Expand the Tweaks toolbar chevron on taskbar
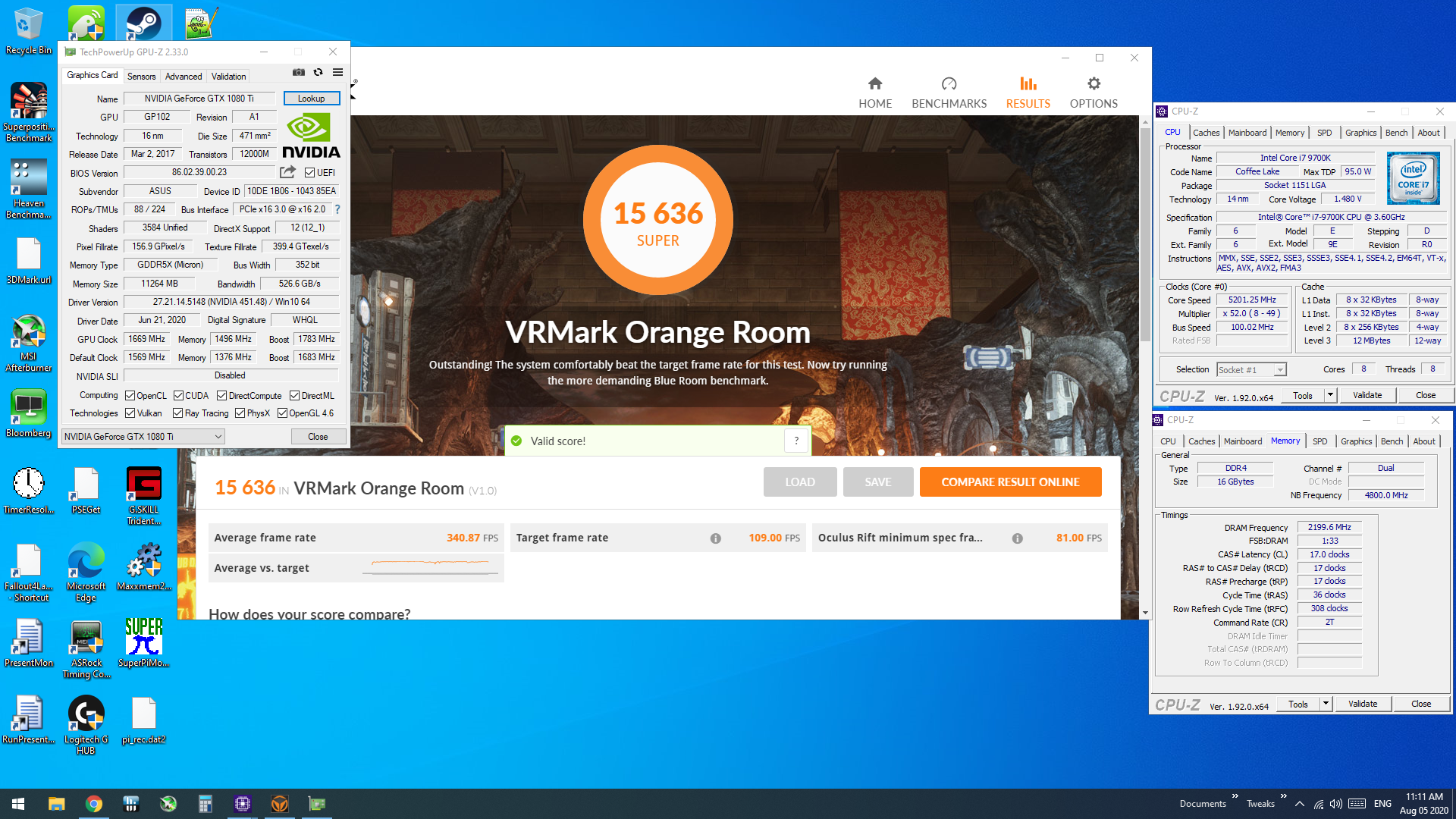This screenshot has height=819, width=1456. click(1283, 796)
